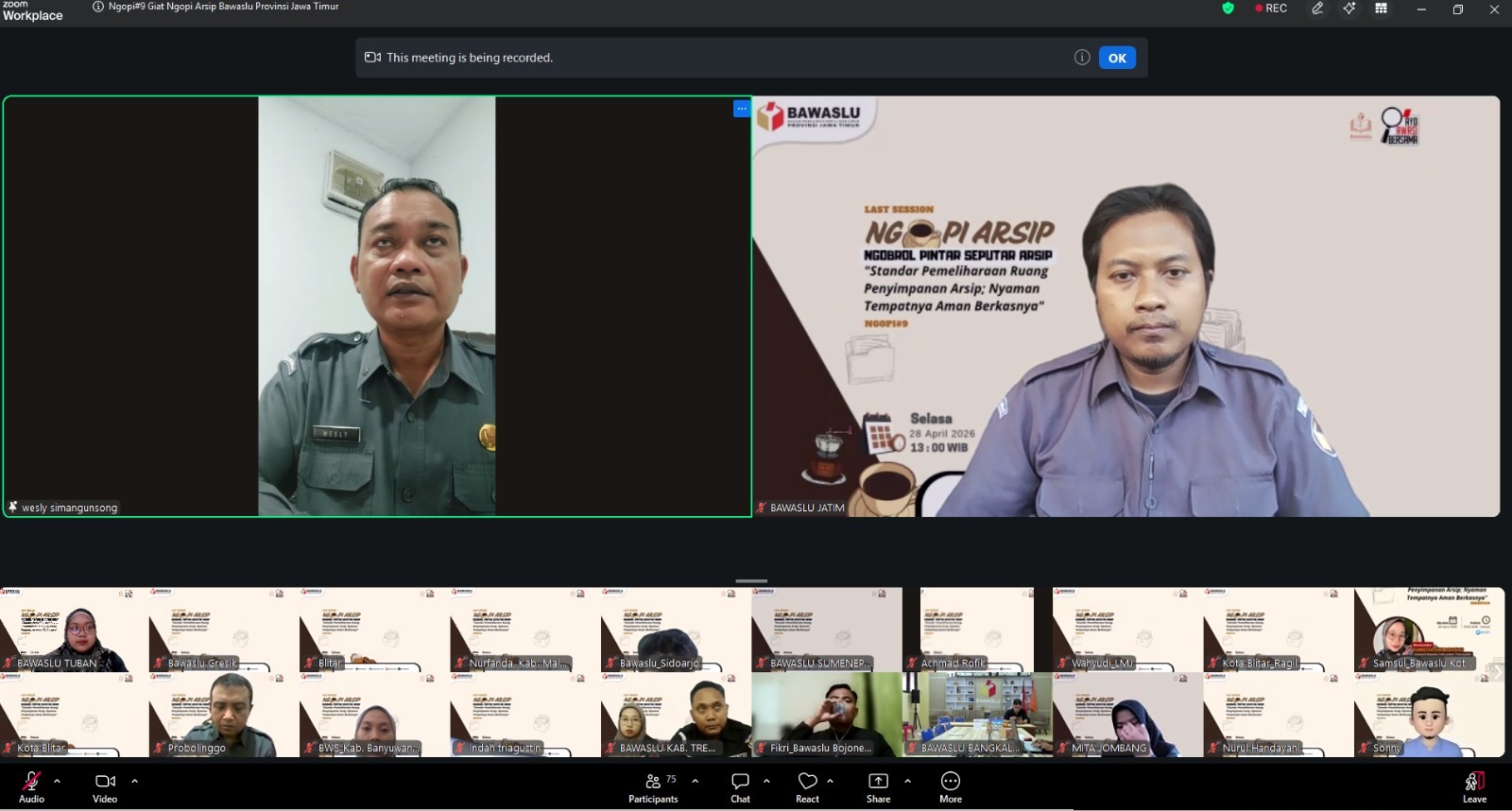Click the recording notice info icon
Screen dimensions: 1512x811
(1082, 58)
